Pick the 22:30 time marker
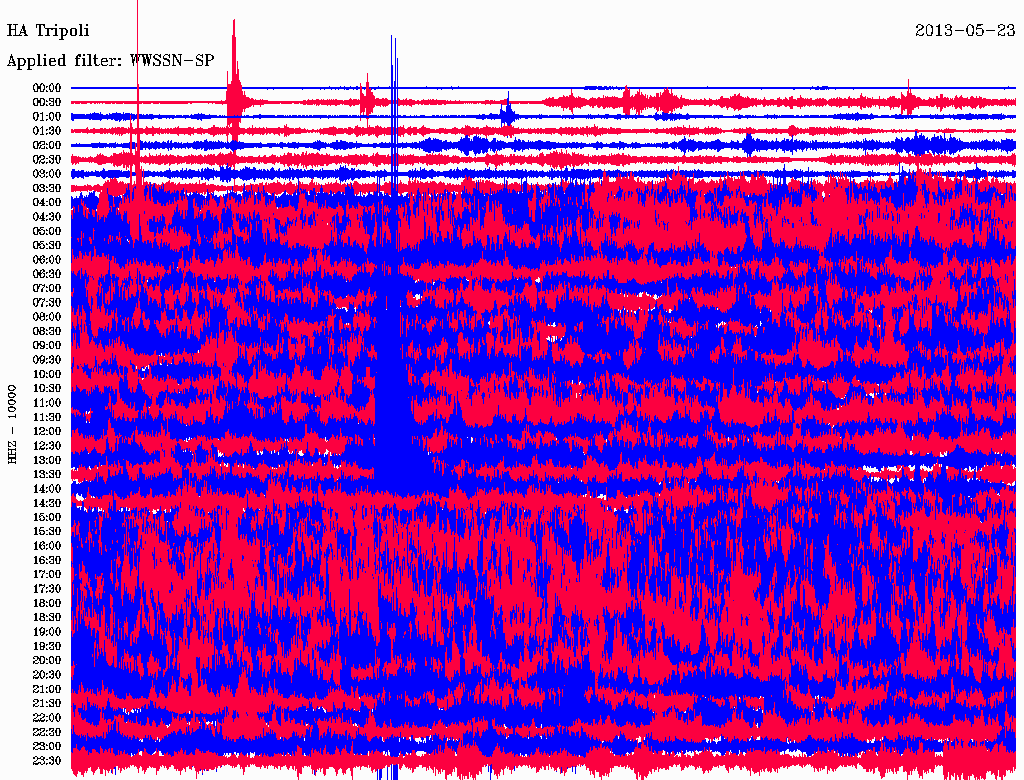This screenshot has height=780, width=1024. pyautogui.click(x=47, y=732)
